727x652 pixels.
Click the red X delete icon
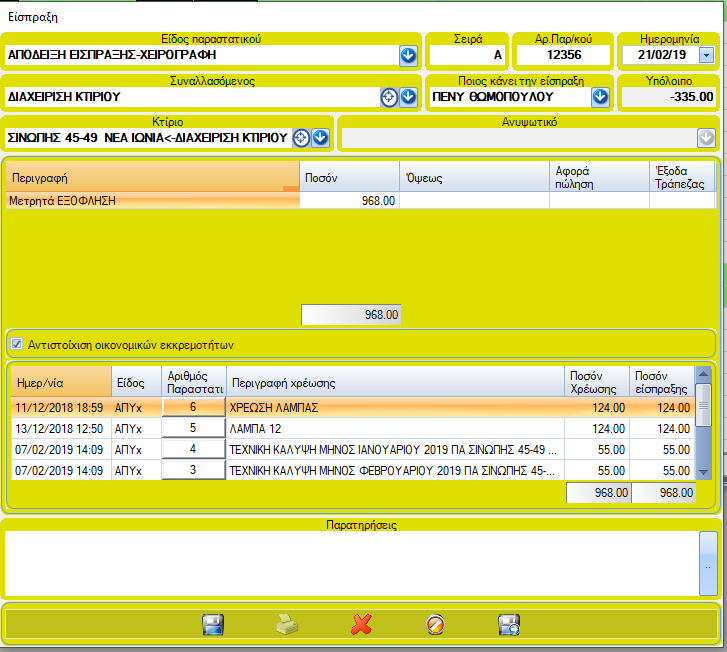[x=361, y=625]
